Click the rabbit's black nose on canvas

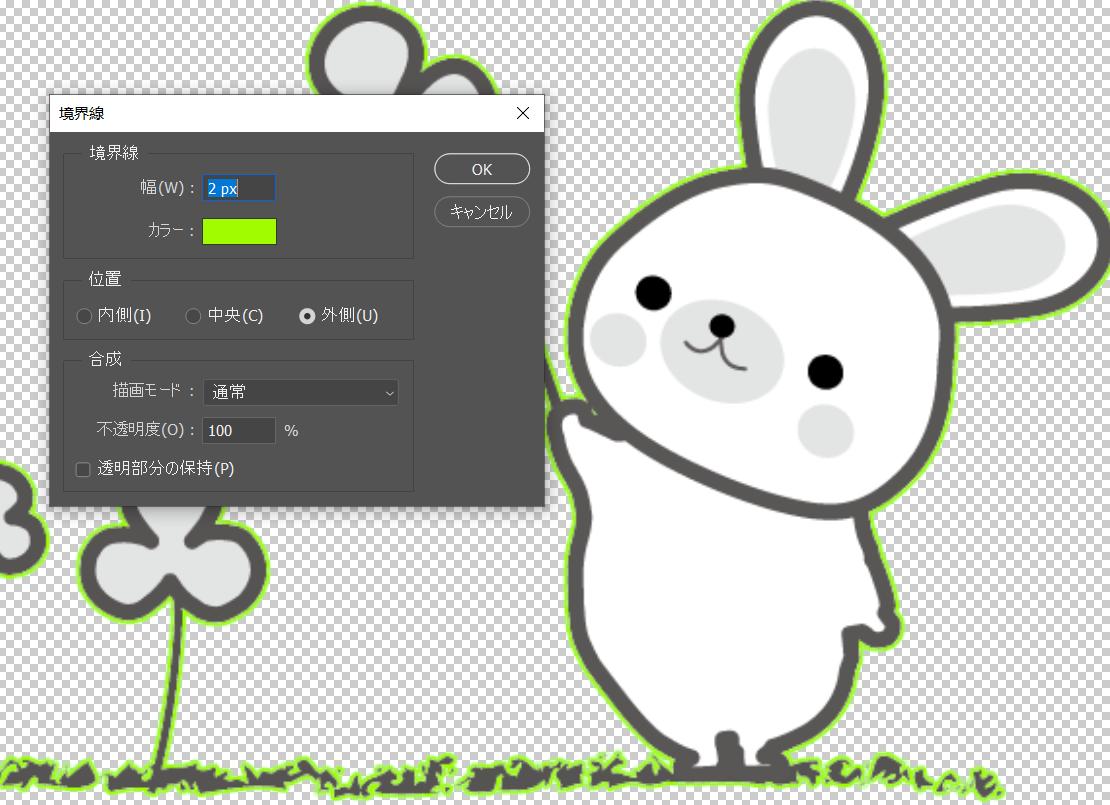tap(721, 325)
